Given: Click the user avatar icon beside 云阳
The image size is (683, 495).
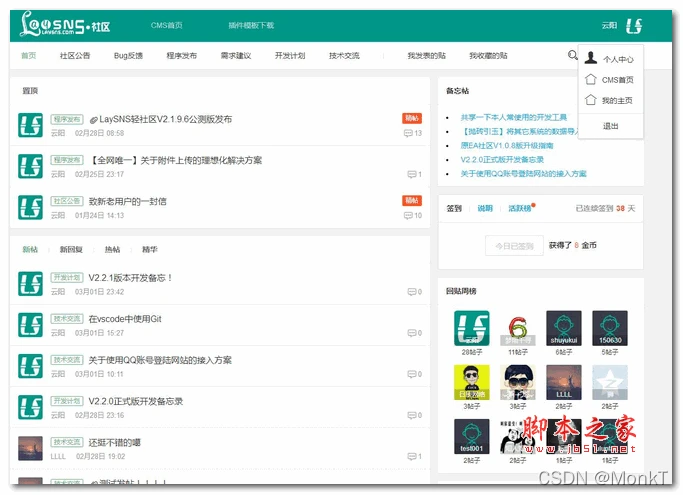Looking at the screenshot, I should click(634, 26).
